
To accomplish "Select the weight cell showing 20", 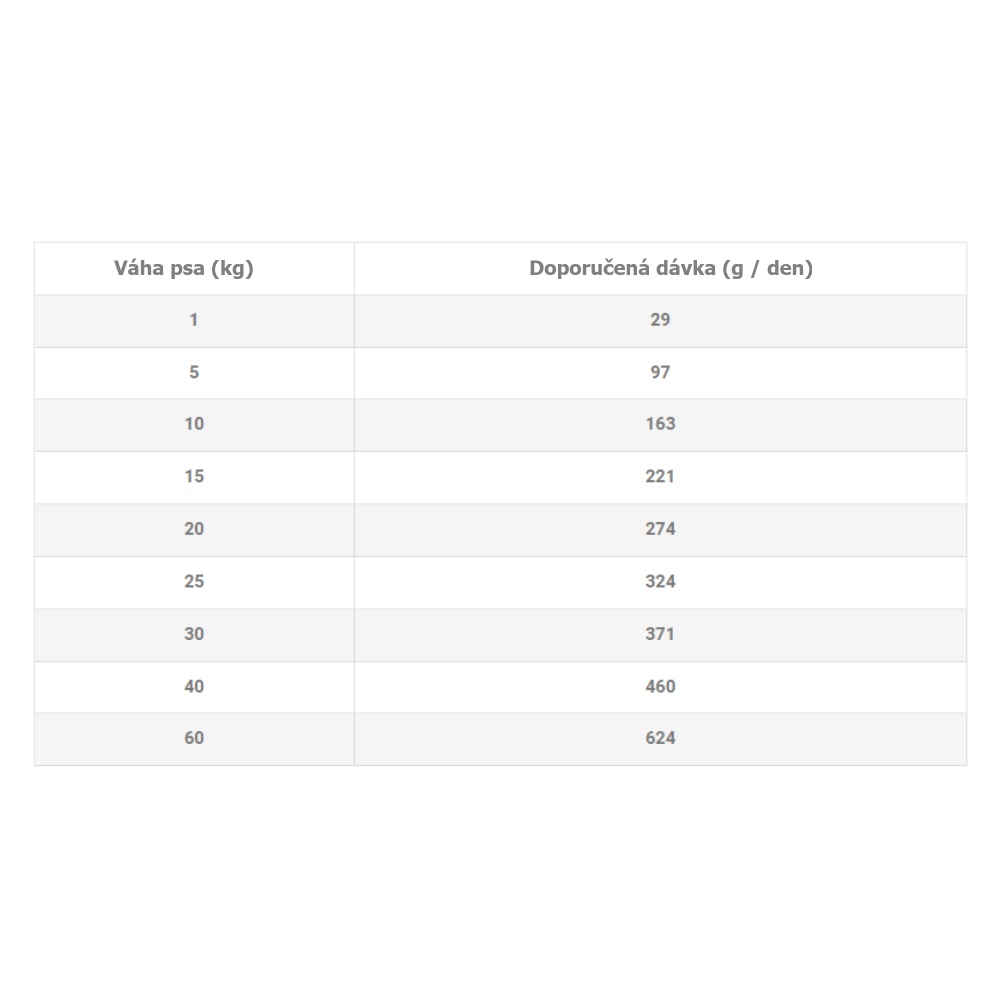I will 194,529.
